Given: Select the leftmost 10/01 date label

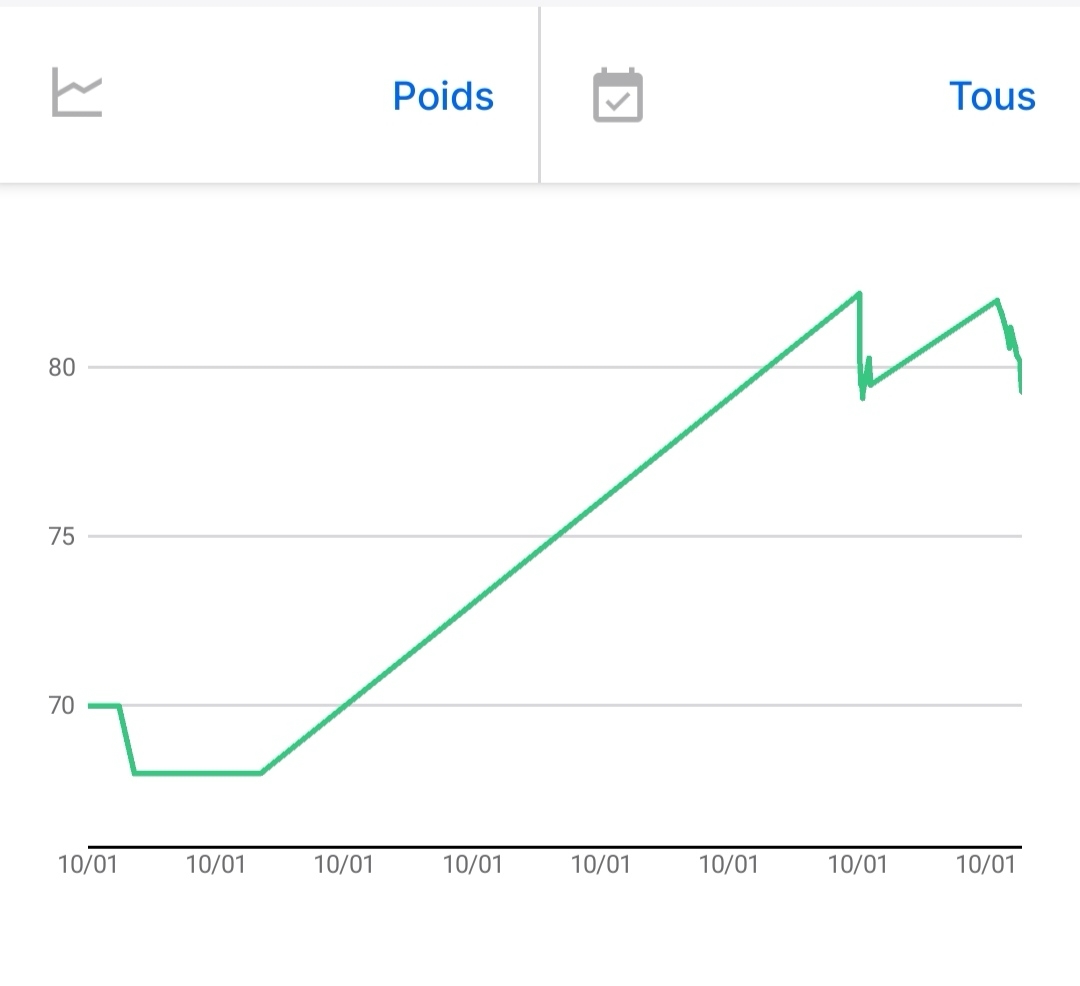Looking at the screenshot, I should coord(88,864).
